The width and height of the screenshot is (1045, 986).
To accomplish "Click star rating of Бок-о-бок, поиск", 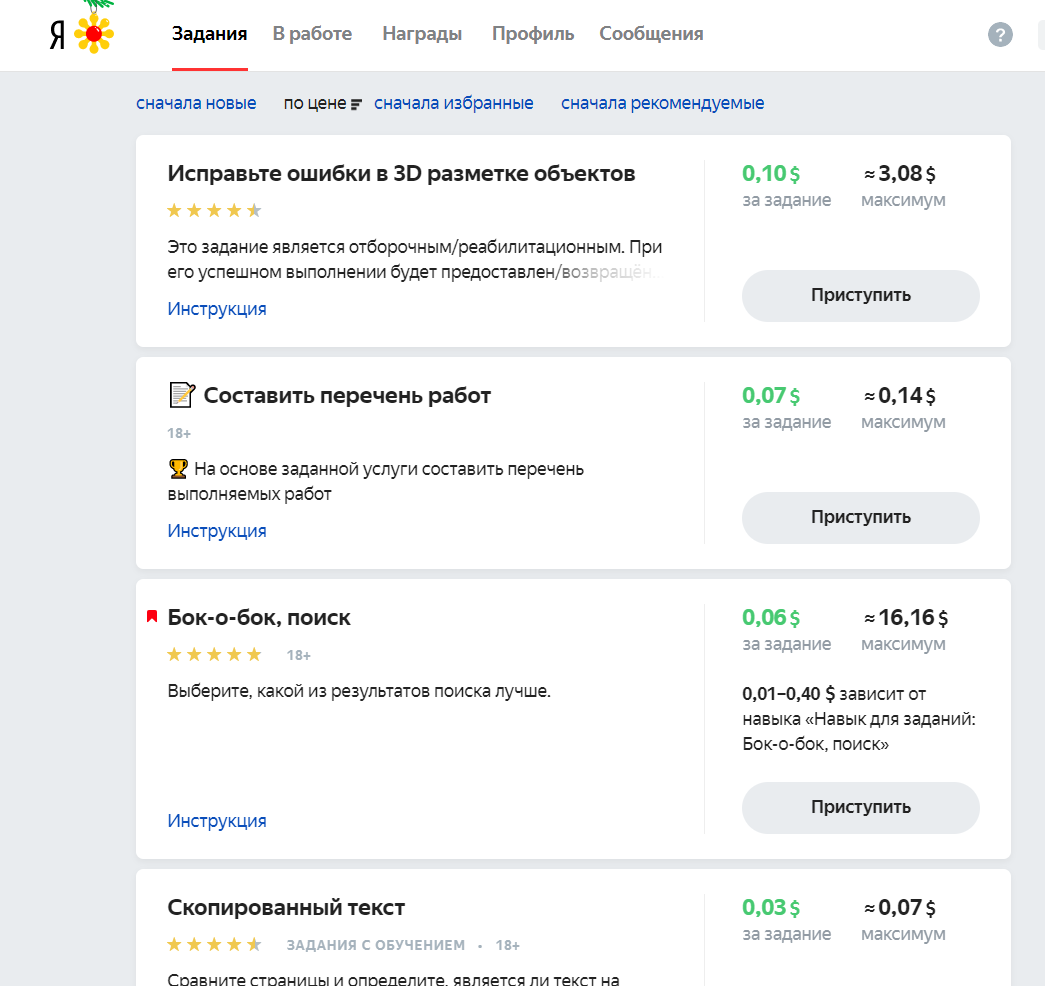I will click(214, 655).
